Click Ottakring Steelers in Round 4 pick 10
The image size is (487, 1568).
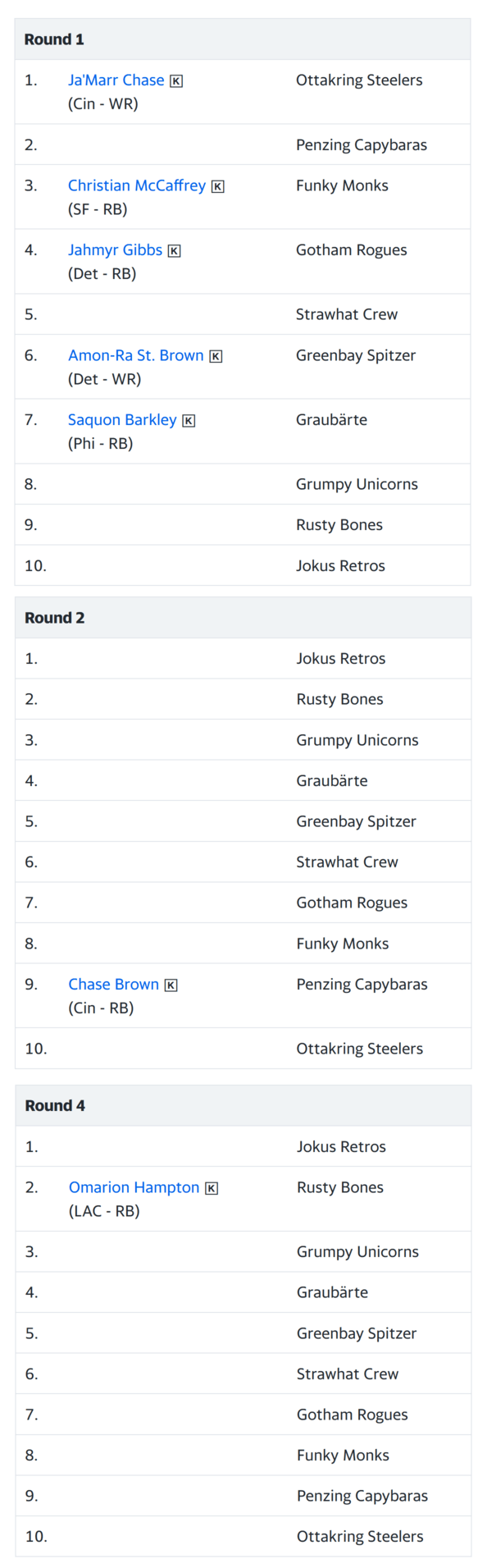360,1536
